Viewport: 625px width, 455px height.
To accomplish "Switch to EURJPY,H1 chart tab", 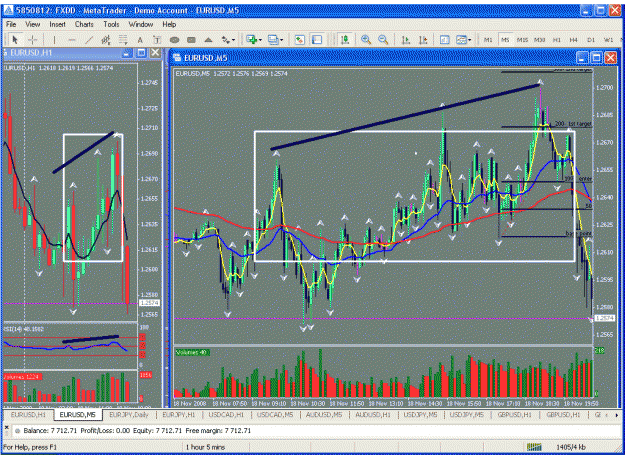I will 179,415.
